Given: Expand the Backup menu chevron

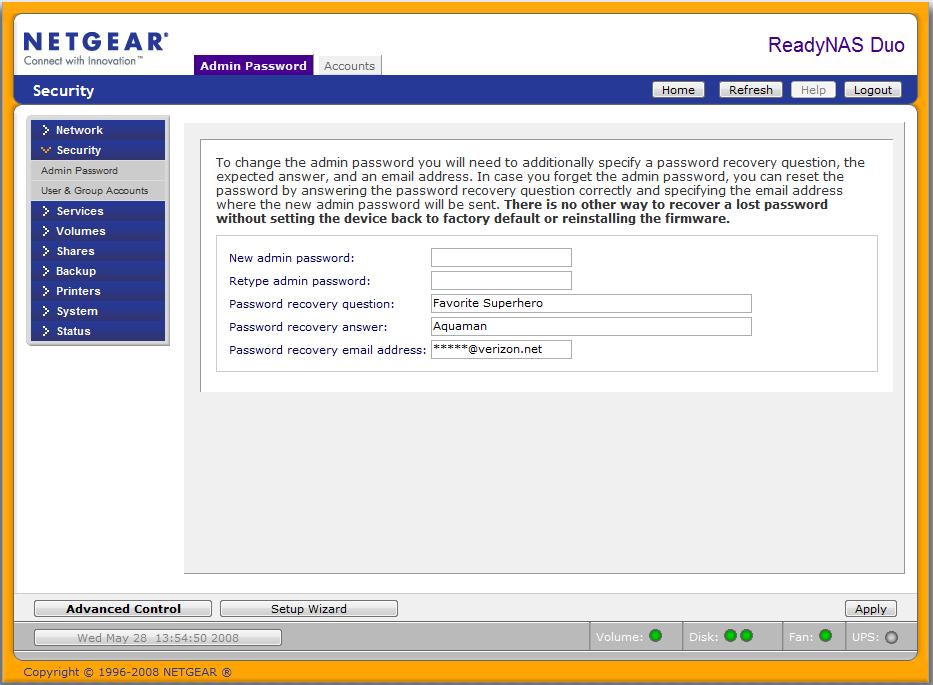Looking at the screenshot, I should click(45, 271).
